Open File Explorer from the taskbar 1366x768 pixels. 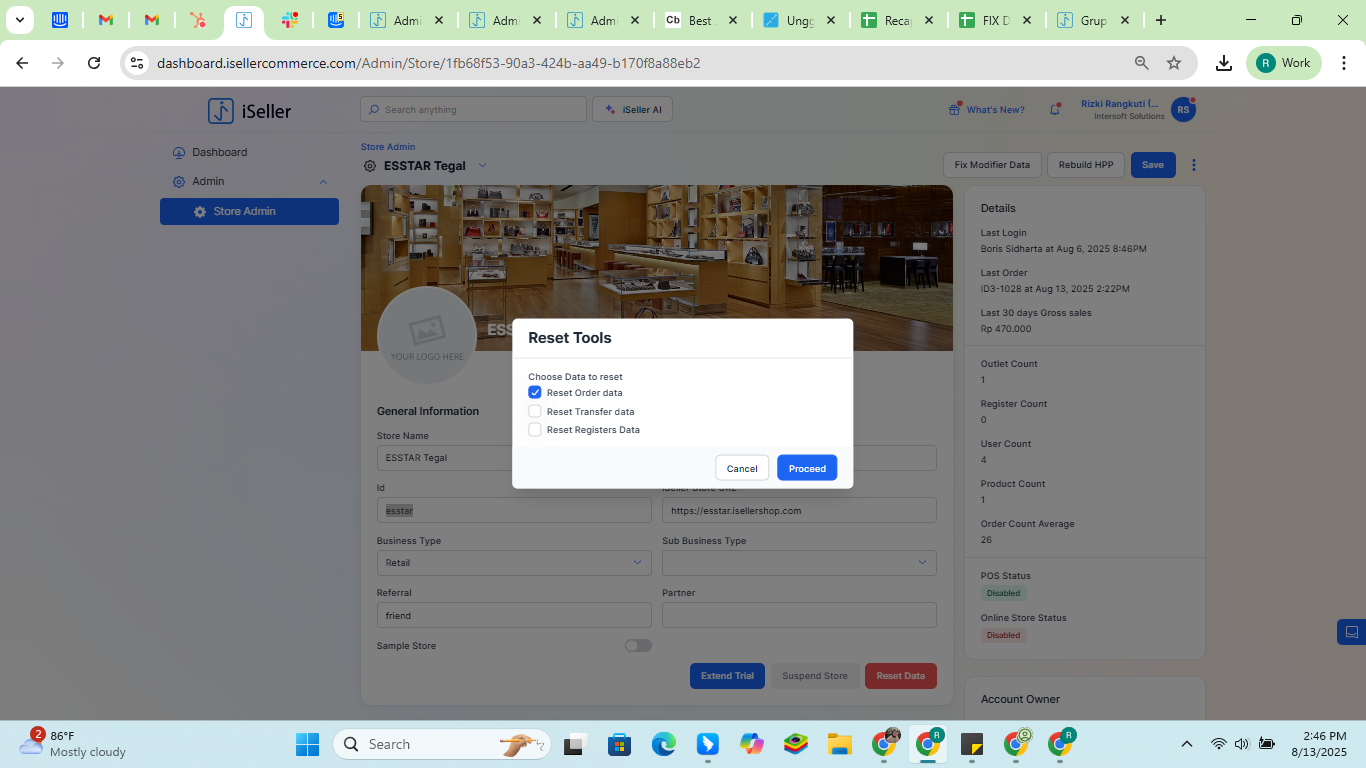(838, 744)
